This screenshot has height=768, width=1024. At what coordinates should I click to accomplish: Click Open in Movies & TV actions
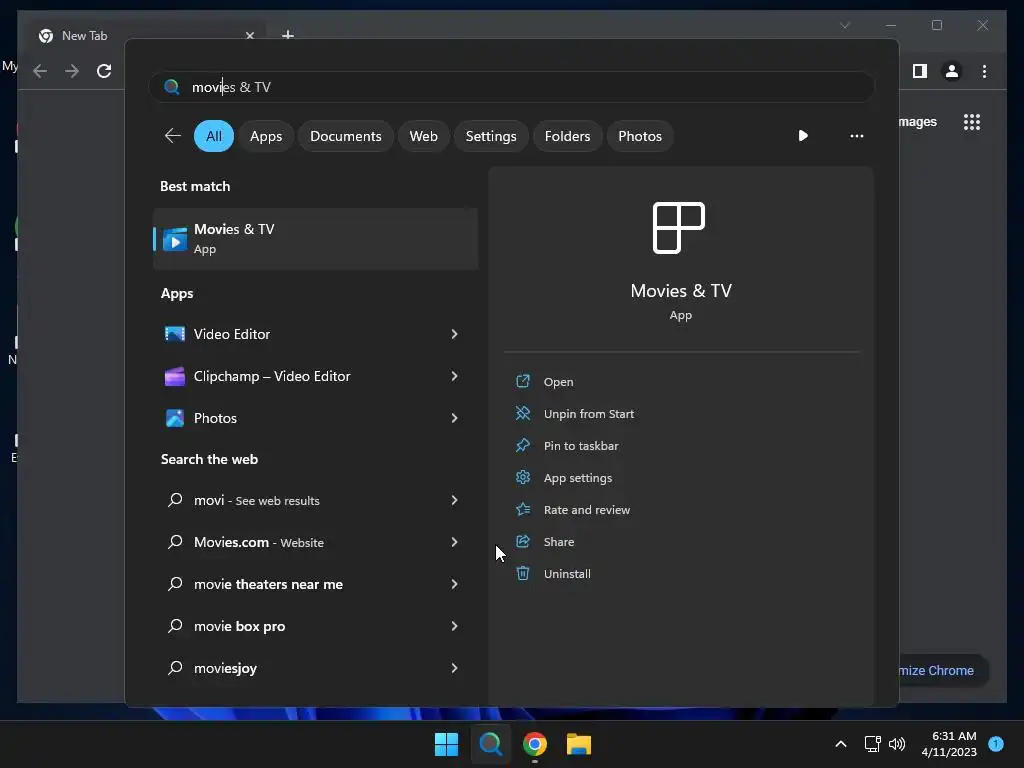[558, 382]
